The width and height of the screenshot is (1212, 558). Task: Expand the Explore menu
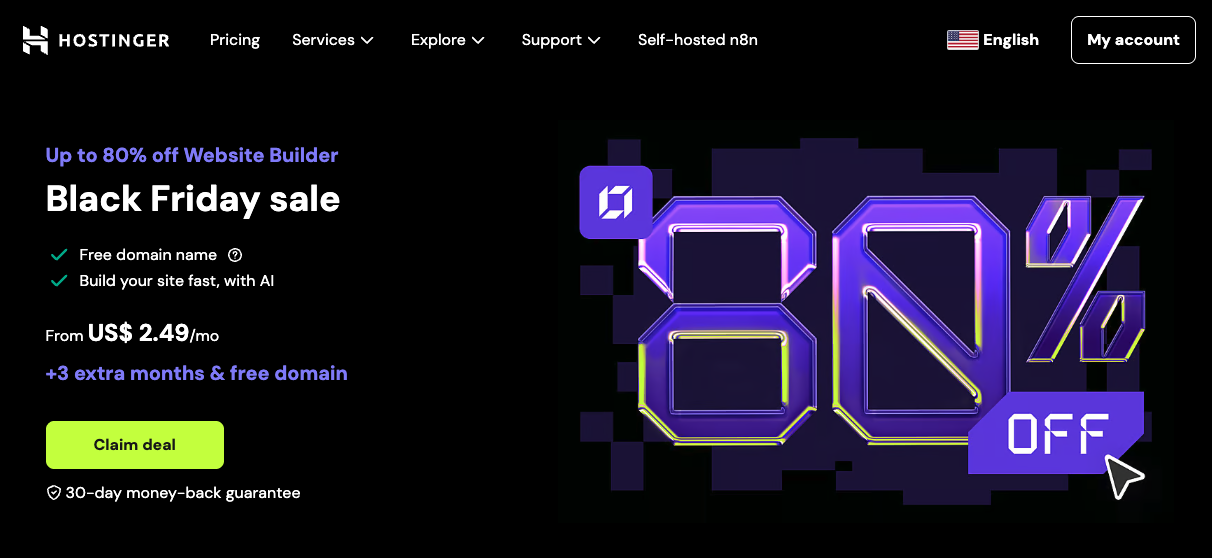pyautogui.click(x=448, y=40)
